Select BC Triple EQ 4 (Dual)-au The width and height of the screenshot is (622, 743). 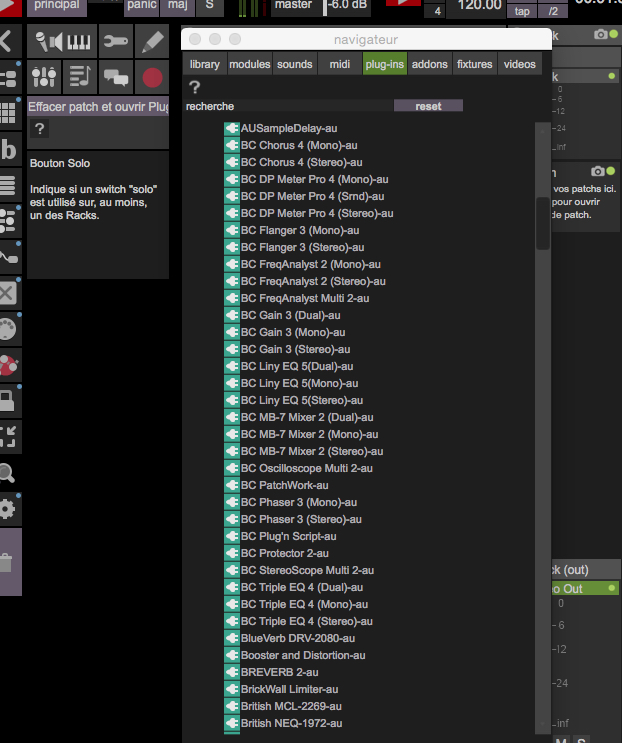pyautogui.click(x=302, y=587)
